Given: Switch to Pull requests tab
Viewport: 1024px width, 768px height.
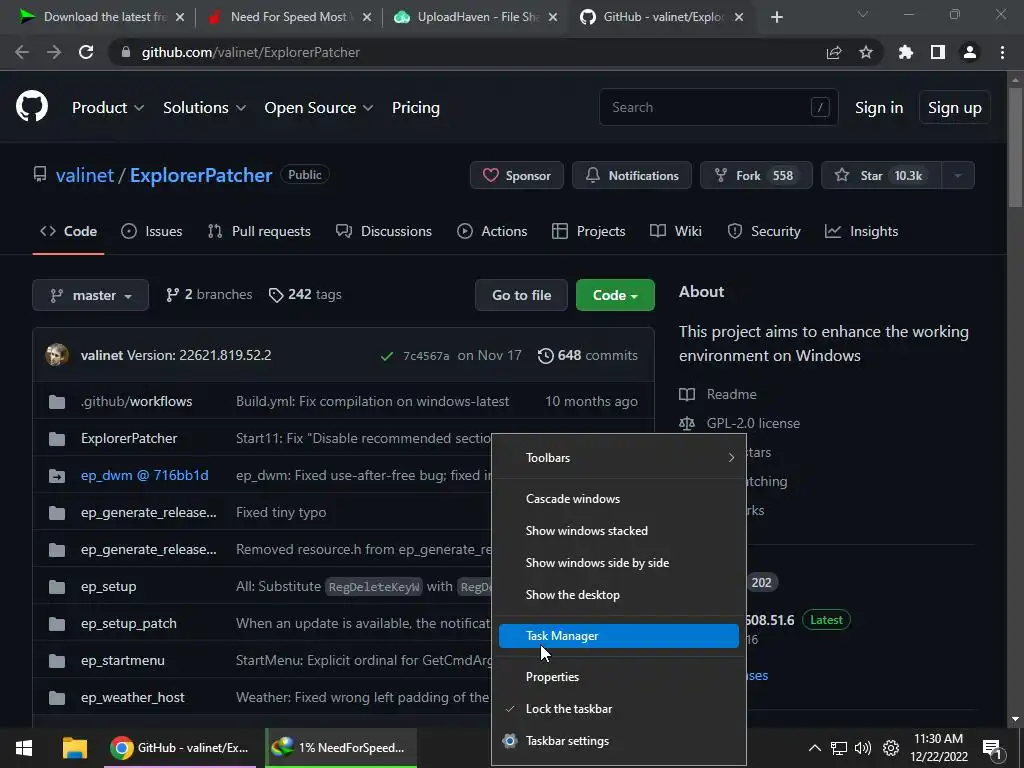Looking at the screenshot, I should (x=259, y=231).
